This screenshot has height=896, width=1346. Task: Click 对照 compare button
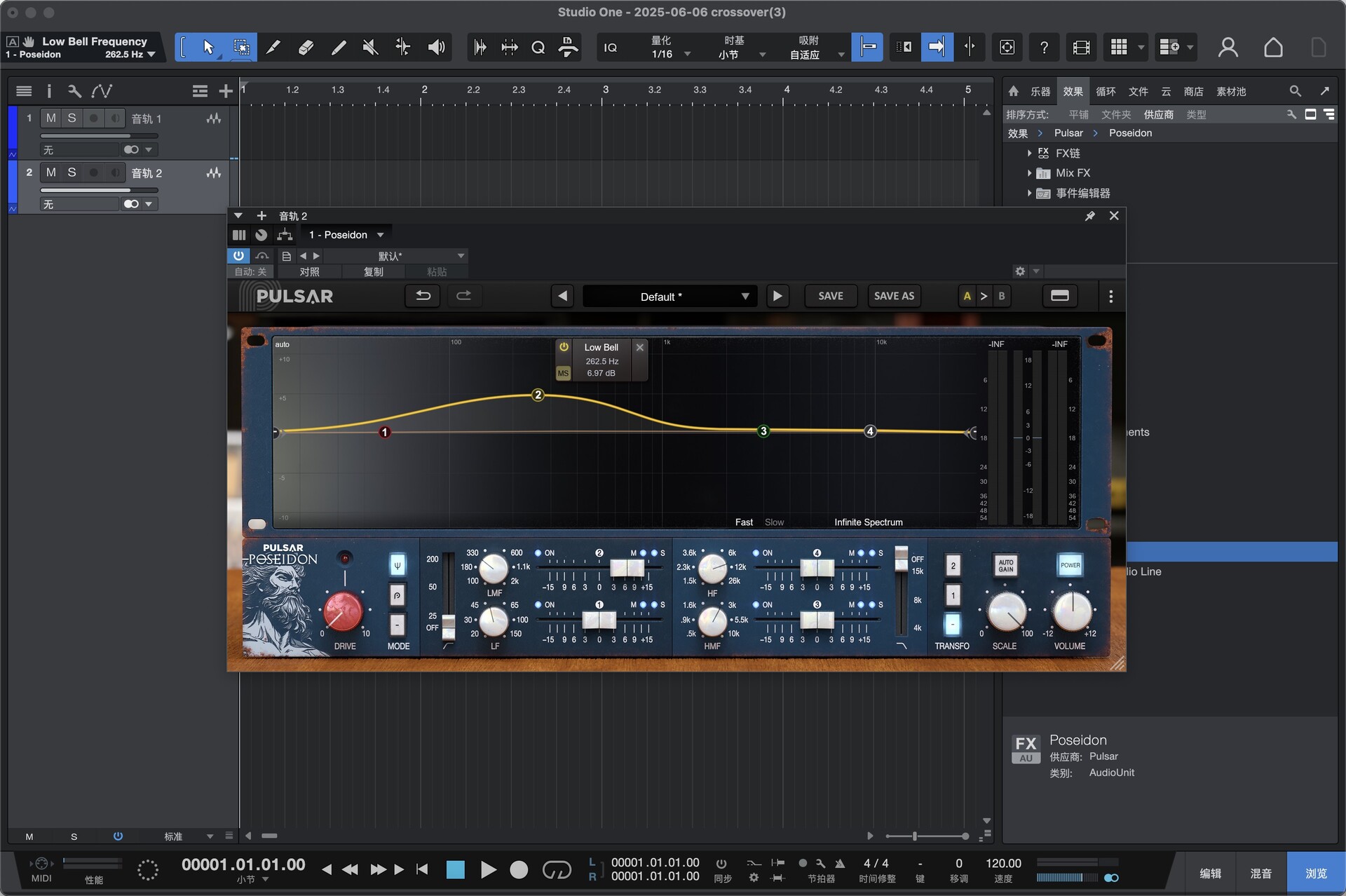point(309,271)
